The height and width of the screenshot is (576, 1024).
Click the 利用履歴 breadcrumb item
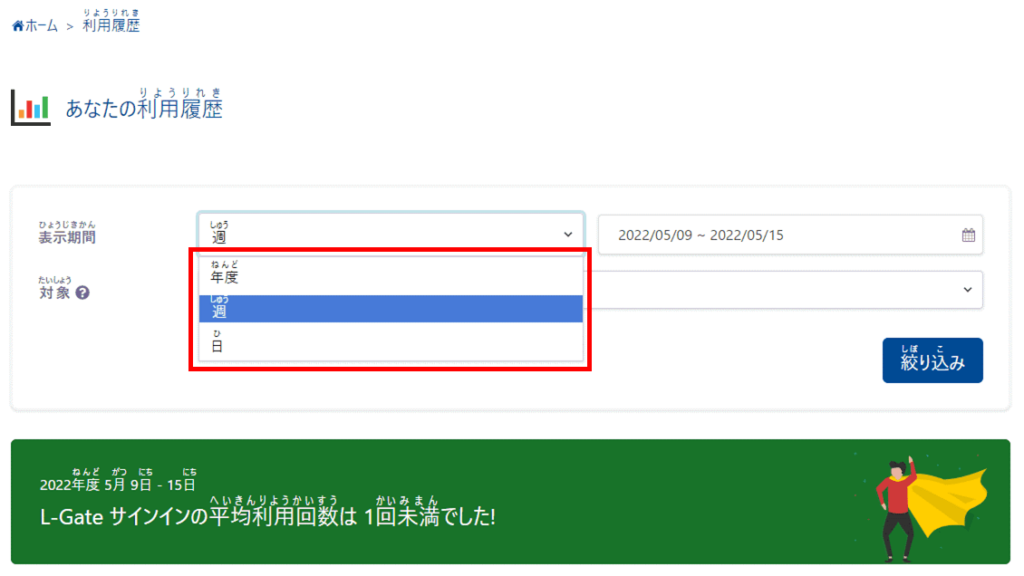(111, 25)
